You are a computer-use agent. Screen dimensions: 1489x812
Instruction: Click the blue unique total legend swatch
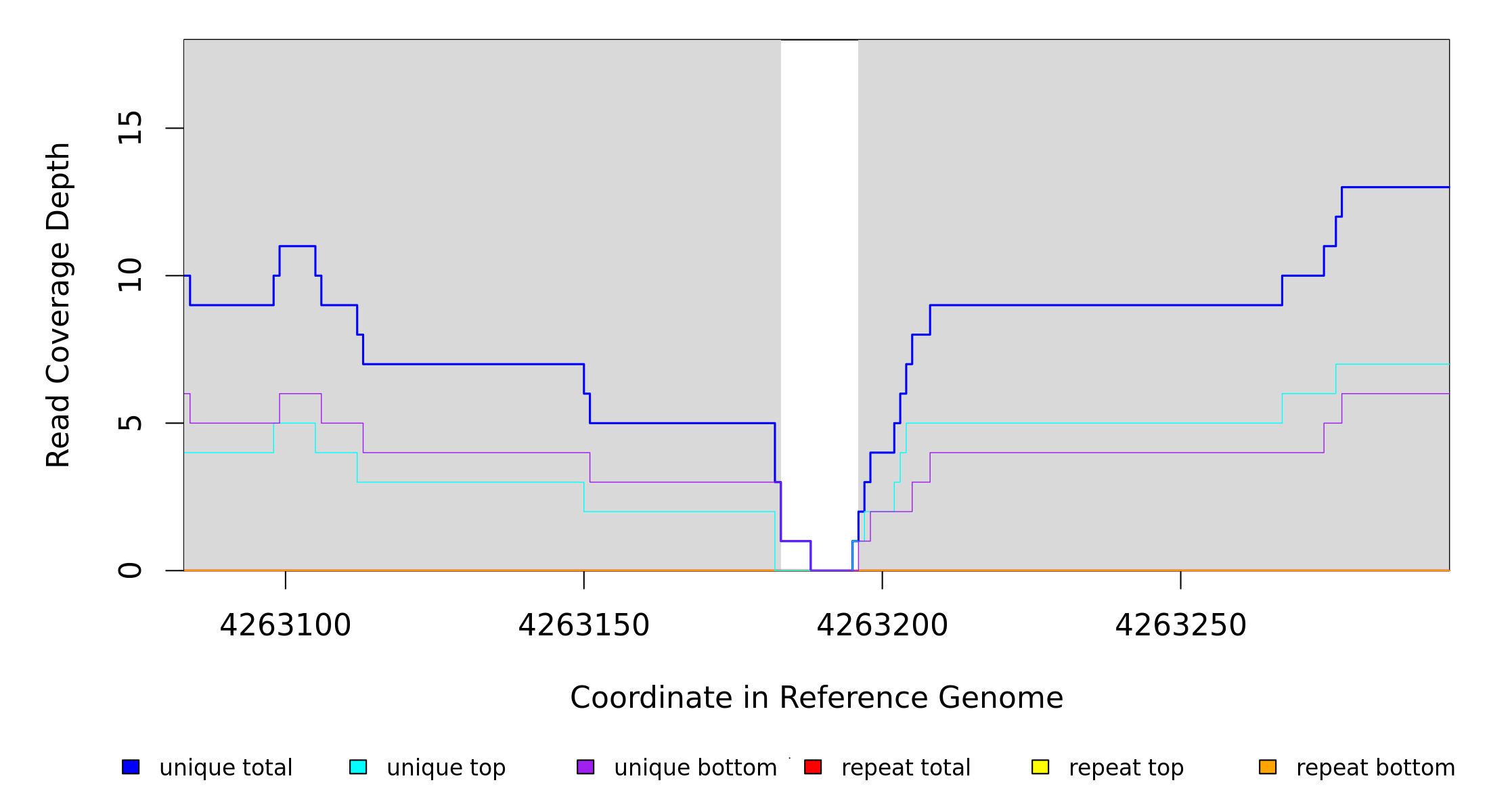(131, 767)
